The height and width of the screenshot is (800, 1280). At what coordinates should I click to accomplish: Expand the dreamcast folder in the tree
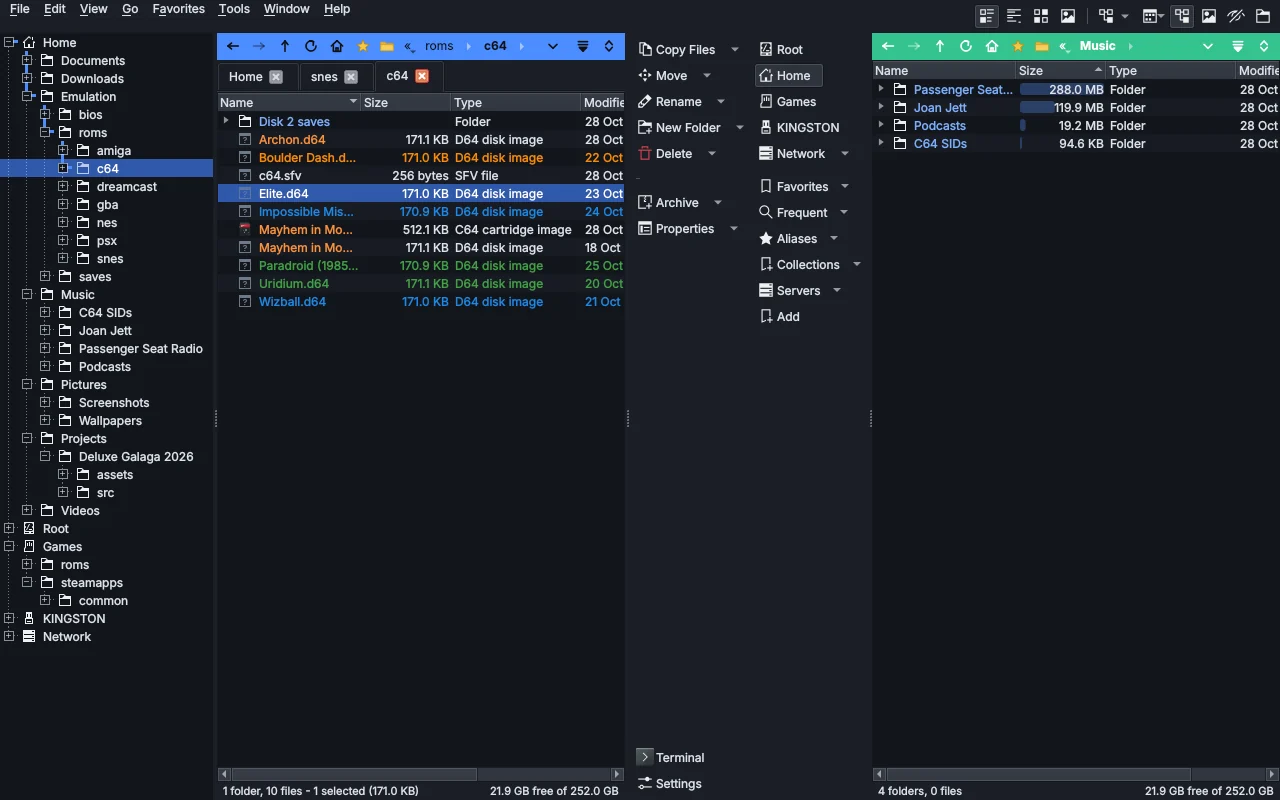click(x=63, y=187)
